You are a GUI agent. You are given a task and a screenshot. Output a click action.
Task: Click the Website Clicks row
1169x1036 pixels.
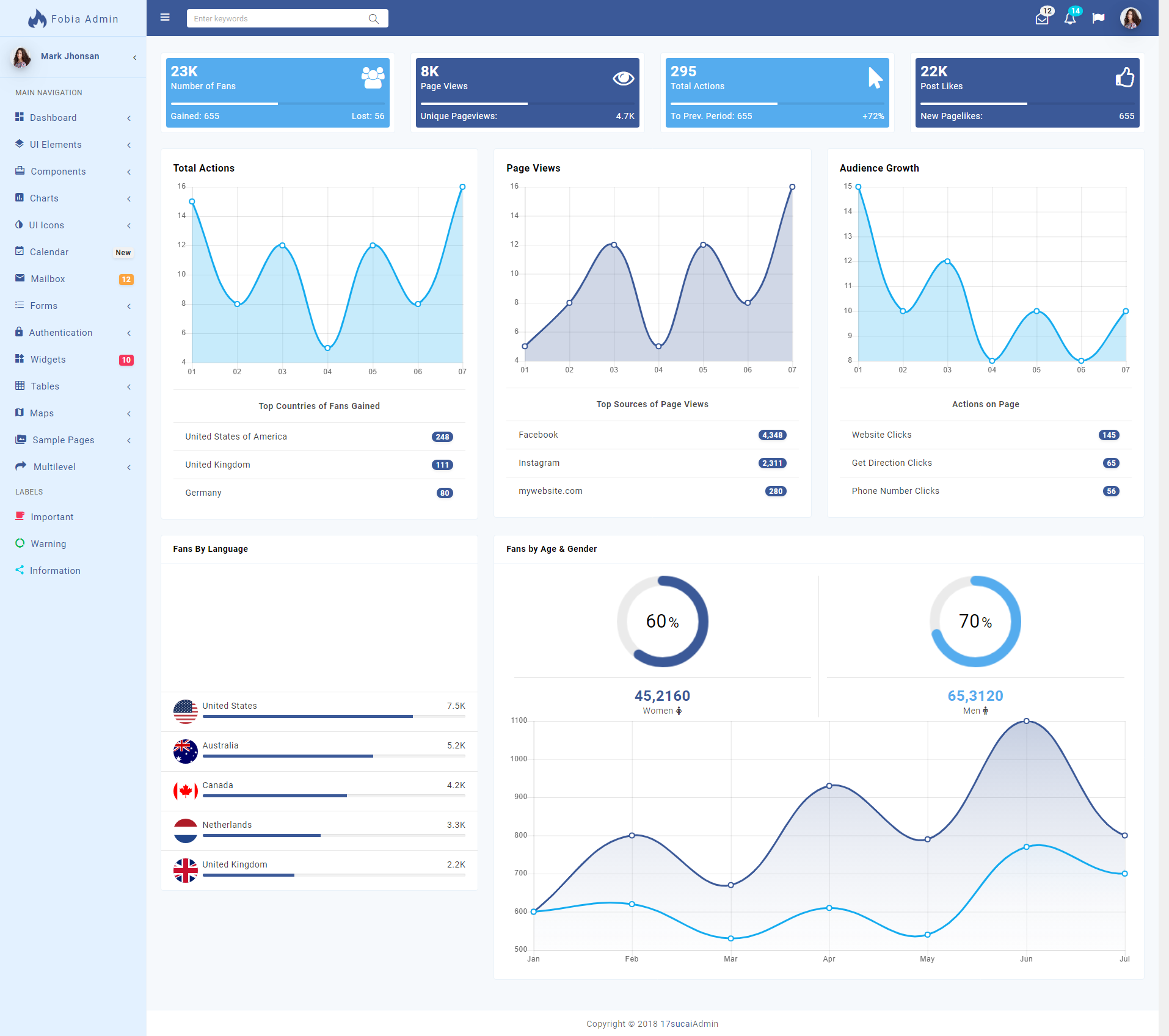(985, 435)
